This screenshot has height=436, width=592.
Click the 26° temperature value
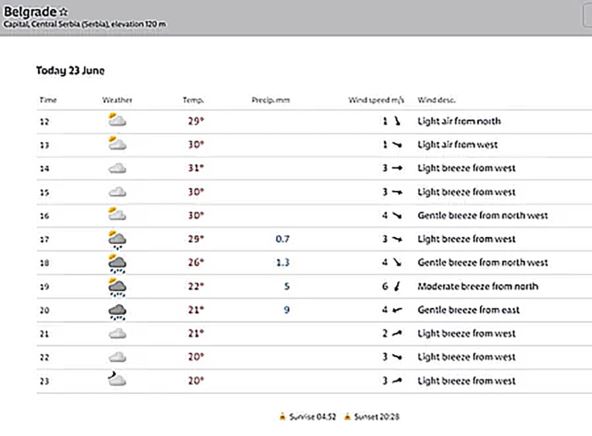pyautogui.click(x=196, y=262)
